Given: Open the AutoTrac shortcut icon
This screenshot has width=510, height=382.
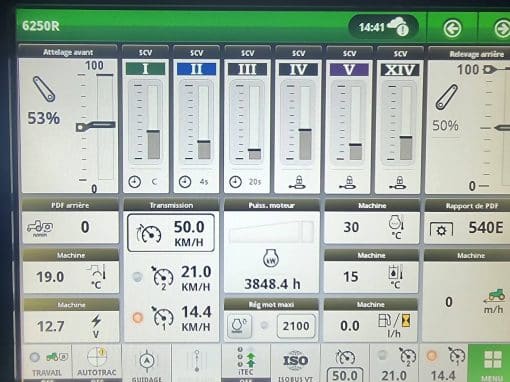Looking at the screenshot, I should 97,362.
